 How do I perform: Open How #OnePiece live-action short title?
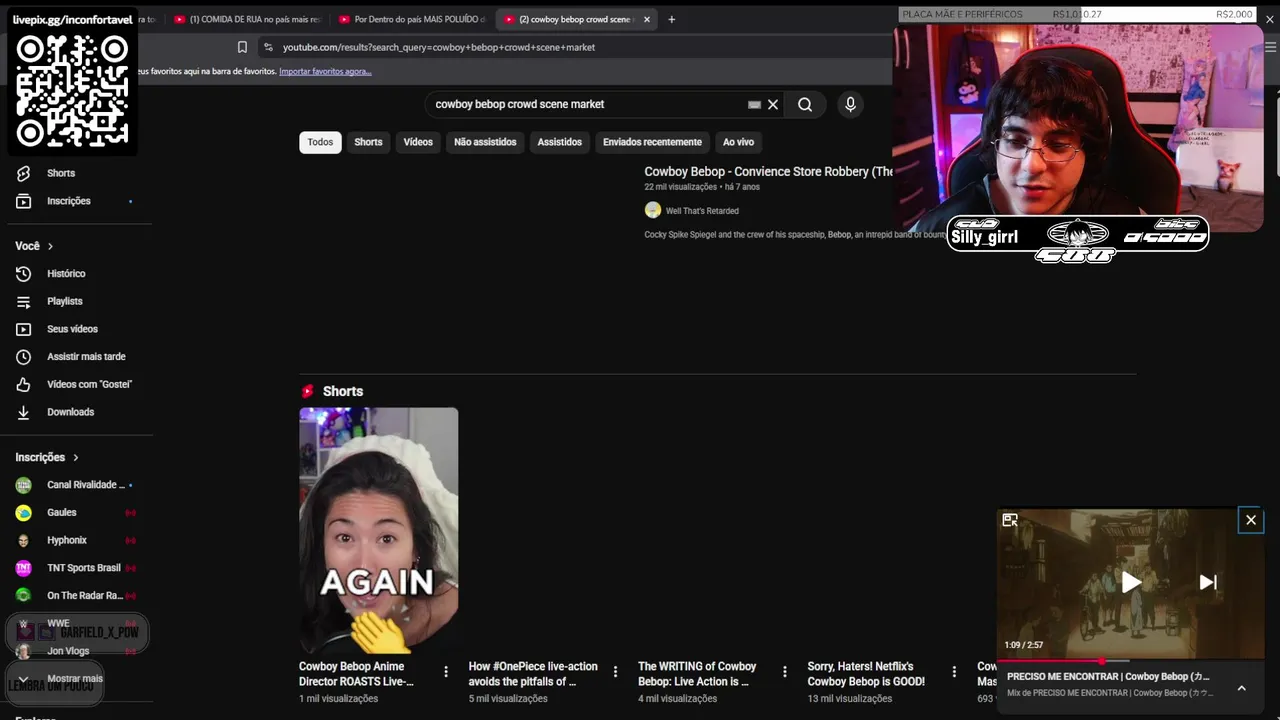point(533,674)
